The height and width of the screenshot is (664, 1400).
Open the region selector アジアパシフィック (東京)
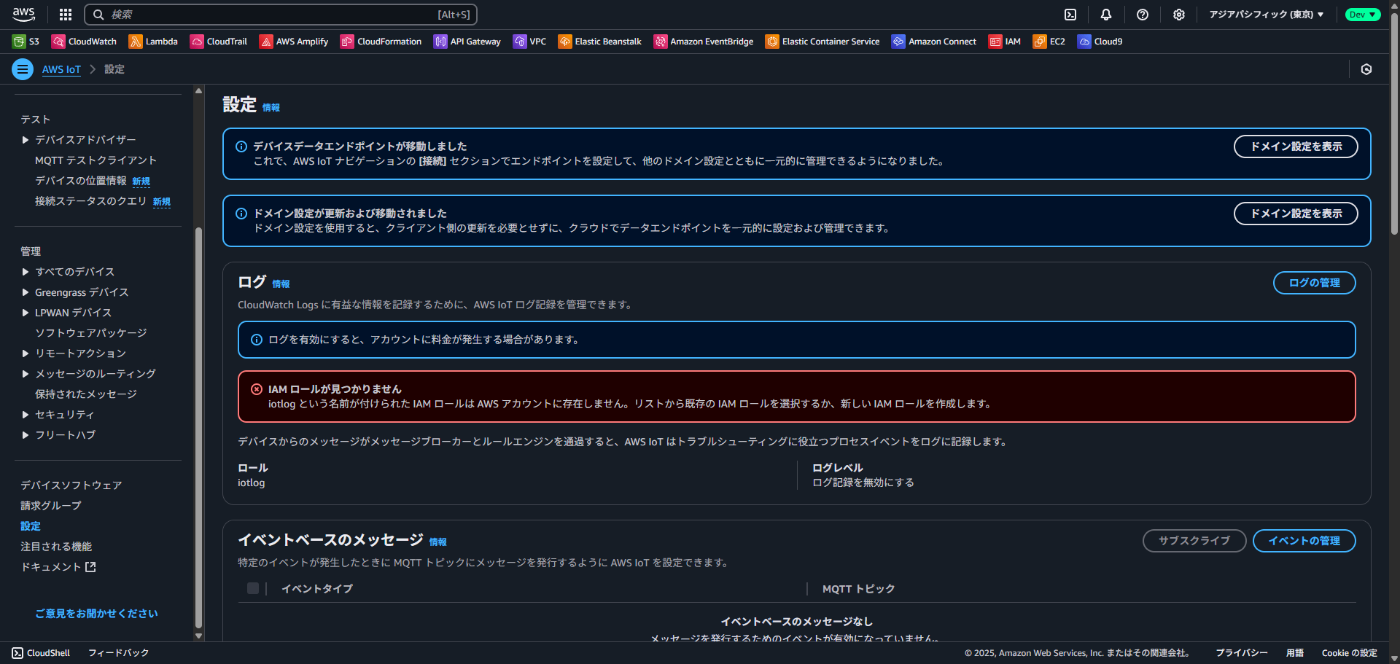[1266, 14]
